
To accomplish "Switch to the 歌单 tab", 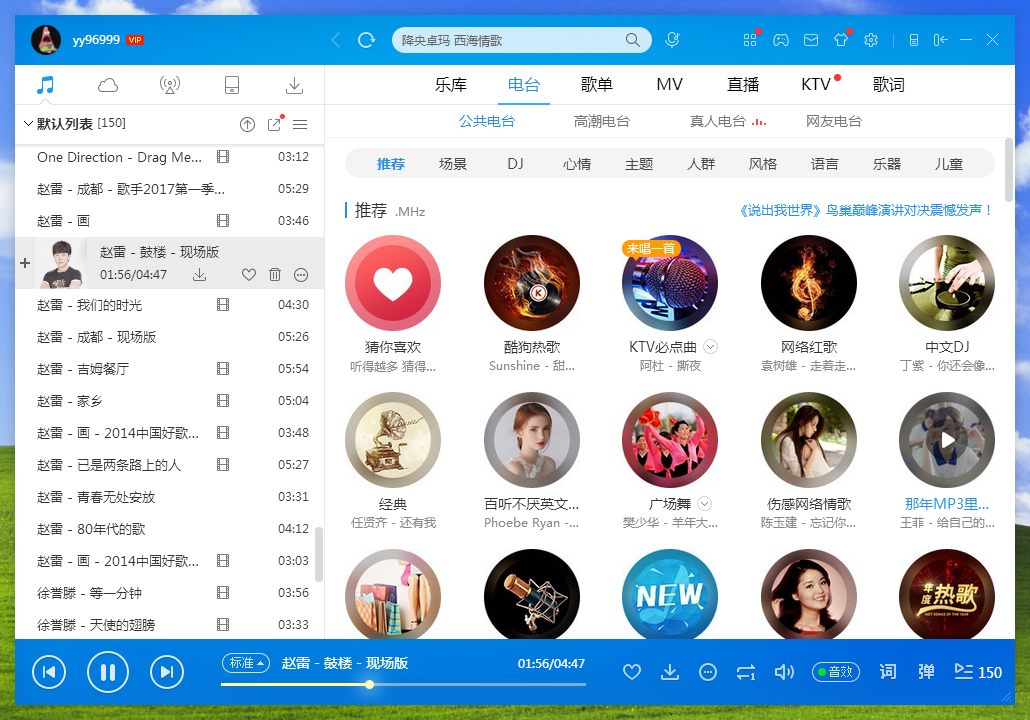I will pos(597,85).
